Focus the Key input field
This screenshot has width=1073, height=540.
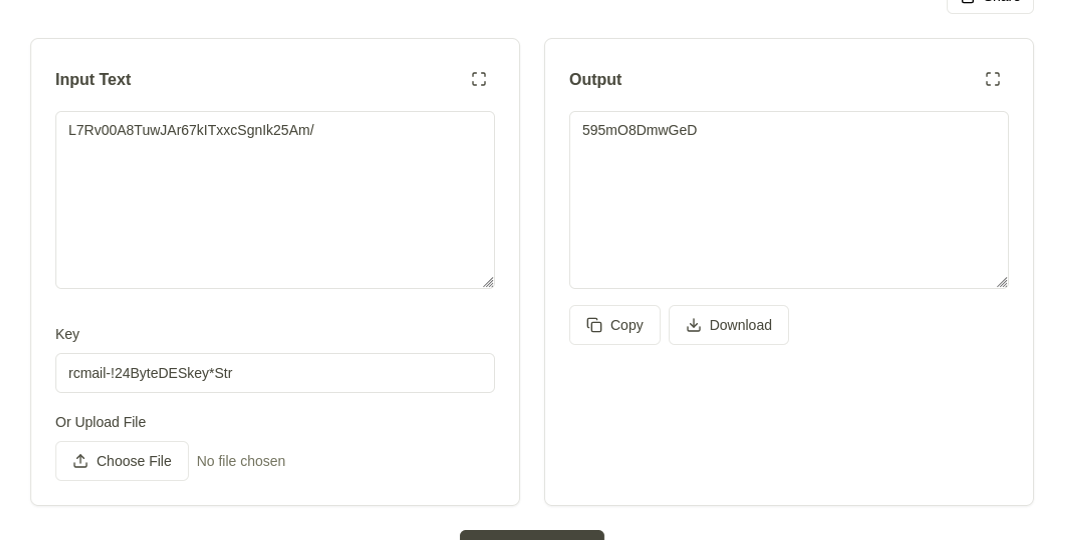275,373
